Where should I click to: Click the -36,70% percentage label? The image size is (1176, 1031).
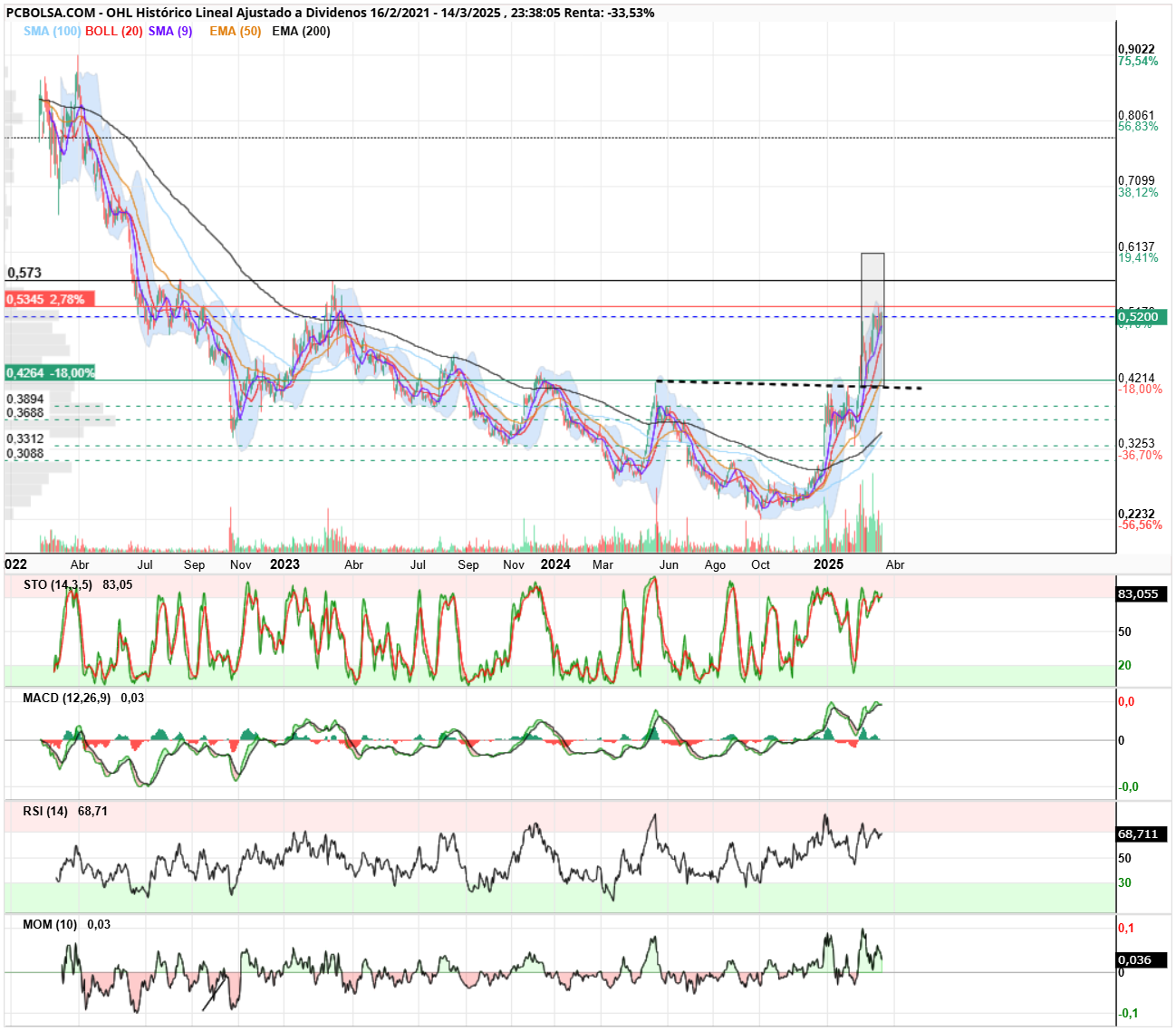coord(1140,455)
